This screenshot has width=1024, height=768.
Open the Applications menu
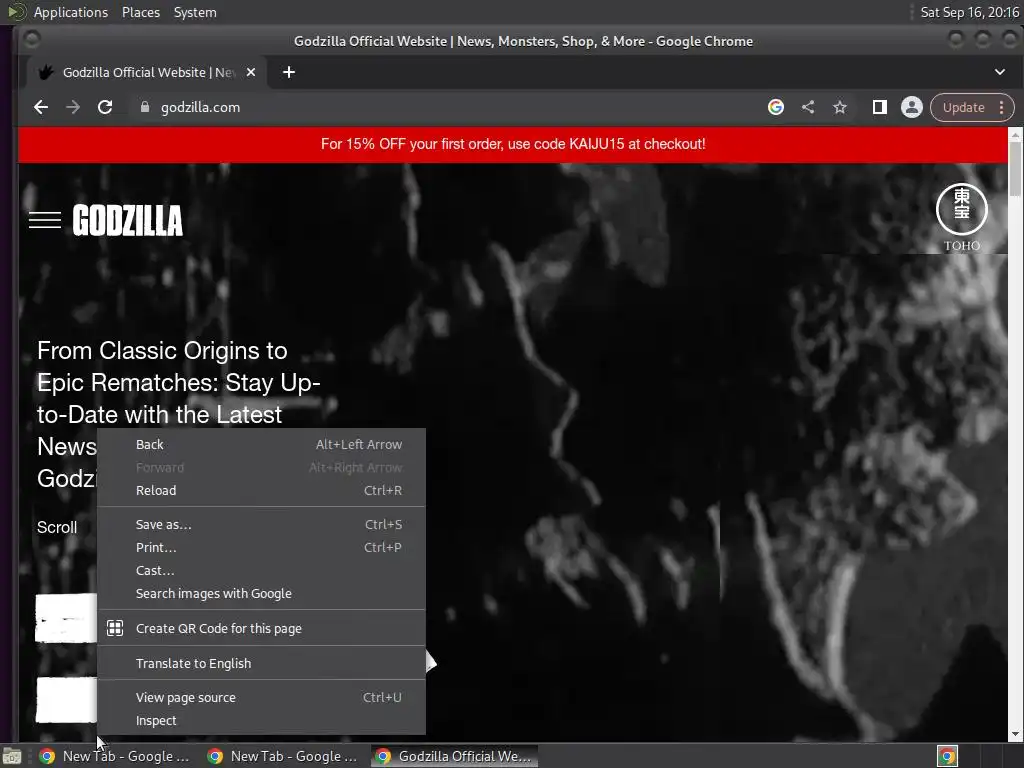pos(71,12)
